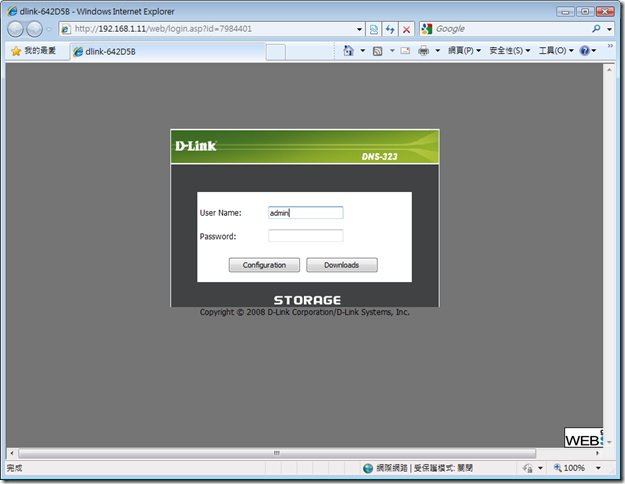Select the dlink-642D5B tab
The image size is (625, 484).
click(x=167, y=51)
